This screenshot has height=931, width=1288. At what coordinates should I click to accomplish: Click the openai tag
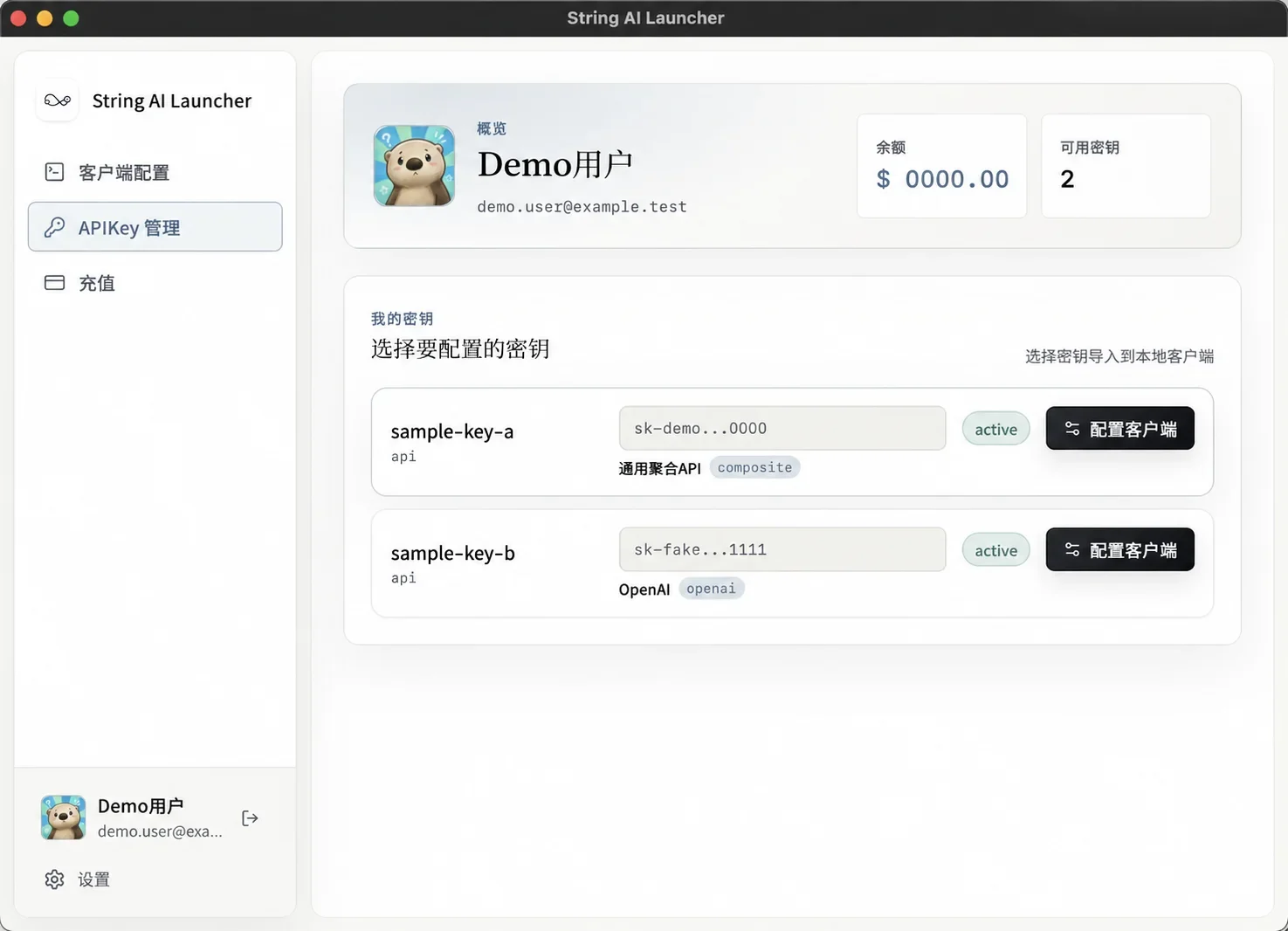pyautogui.click(x=711, y=589)
